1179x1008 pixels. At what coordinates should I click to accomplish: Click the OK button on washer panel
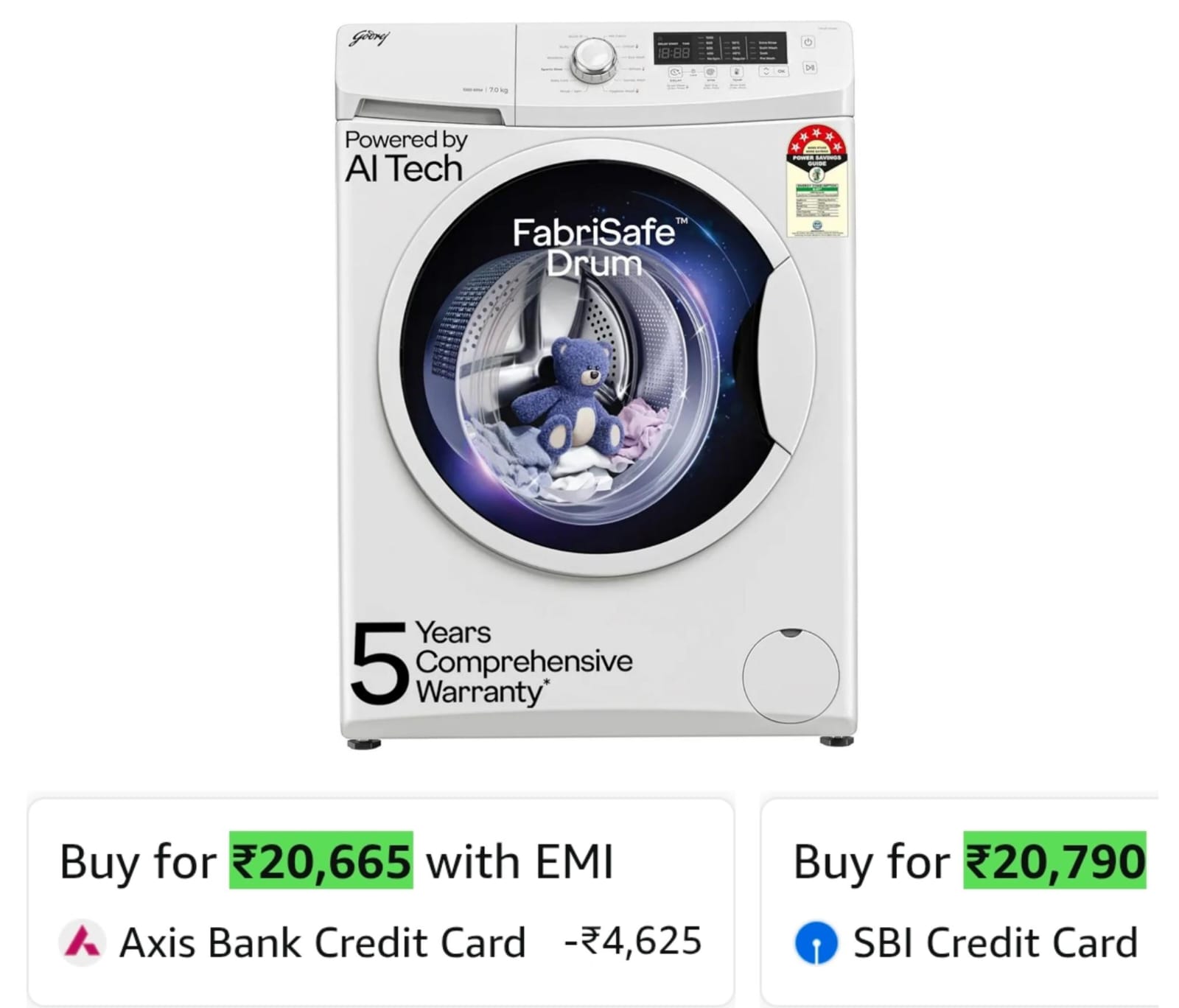tap(780, 71)
